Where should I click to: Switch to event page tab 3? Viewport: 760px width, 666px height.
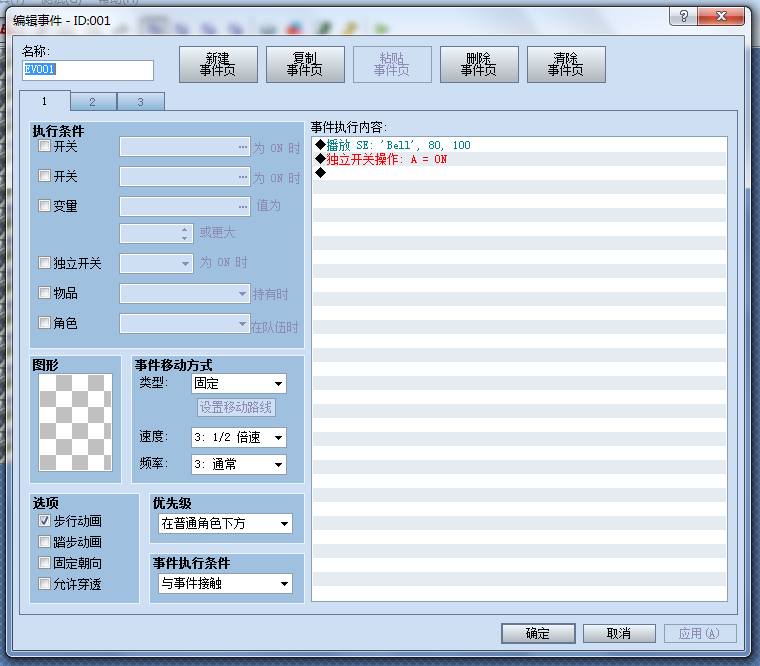141,102
